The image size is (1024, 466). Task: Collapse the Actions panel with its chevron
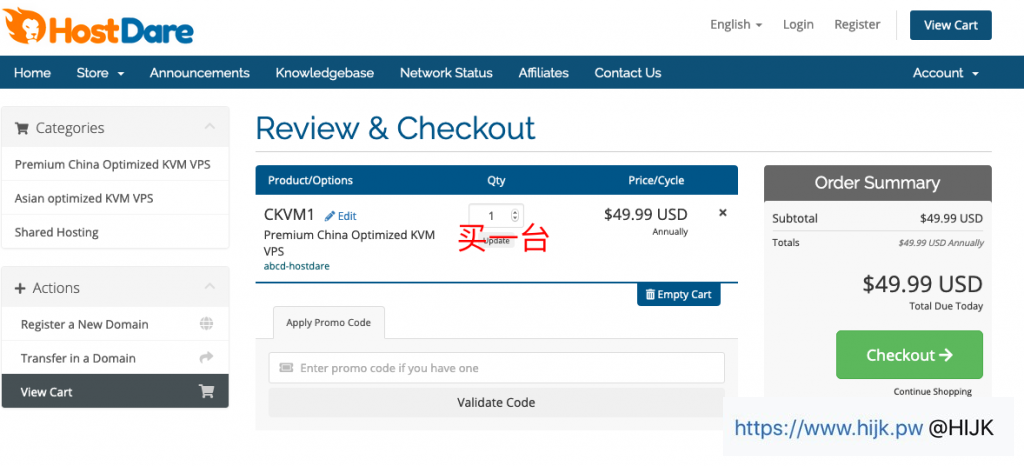[209, 287]
